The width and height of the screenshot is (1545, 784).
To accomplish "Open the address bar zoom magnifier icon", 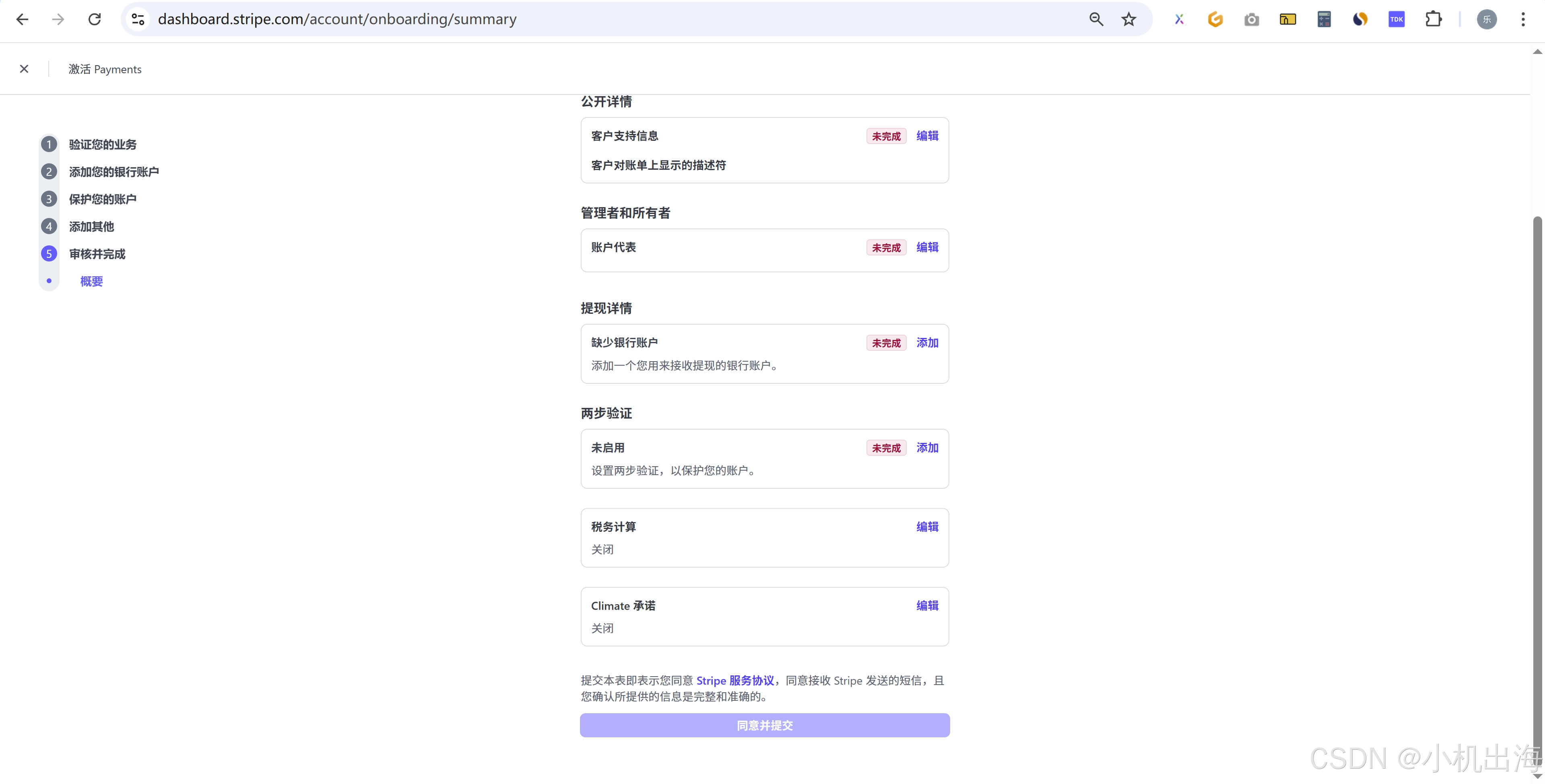I will coord(1096,19).
